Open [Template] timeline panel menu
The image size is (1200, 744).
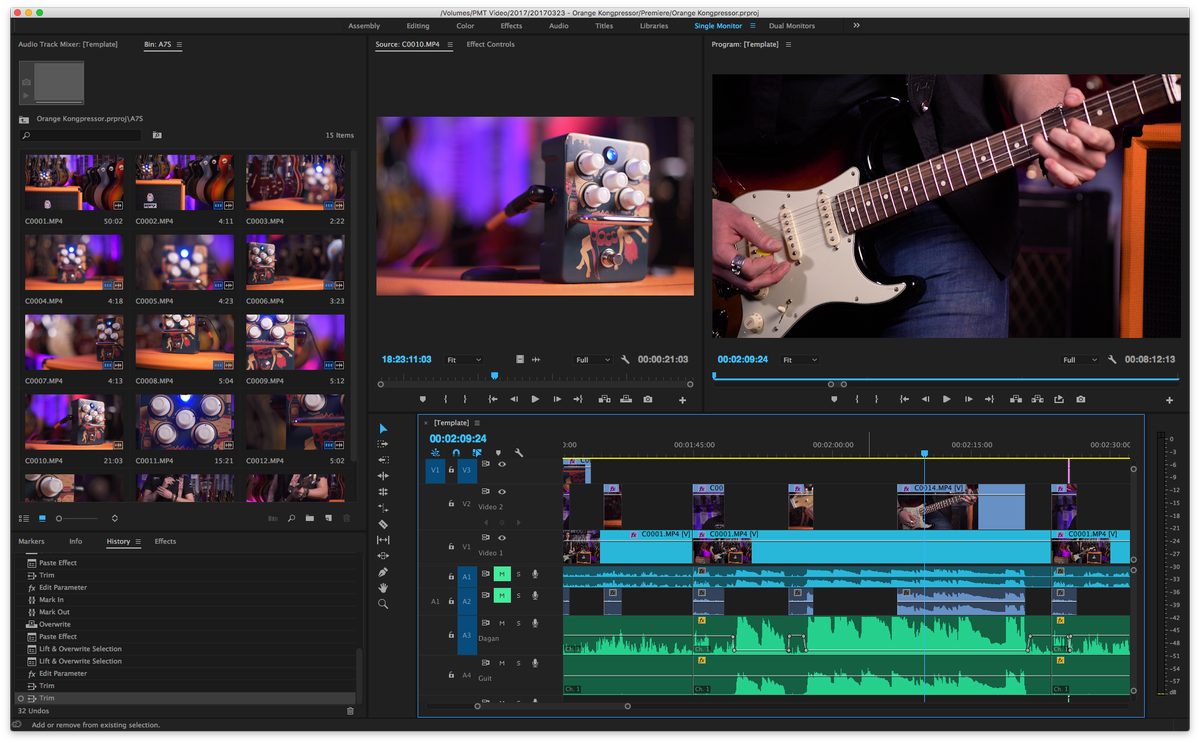477,423
